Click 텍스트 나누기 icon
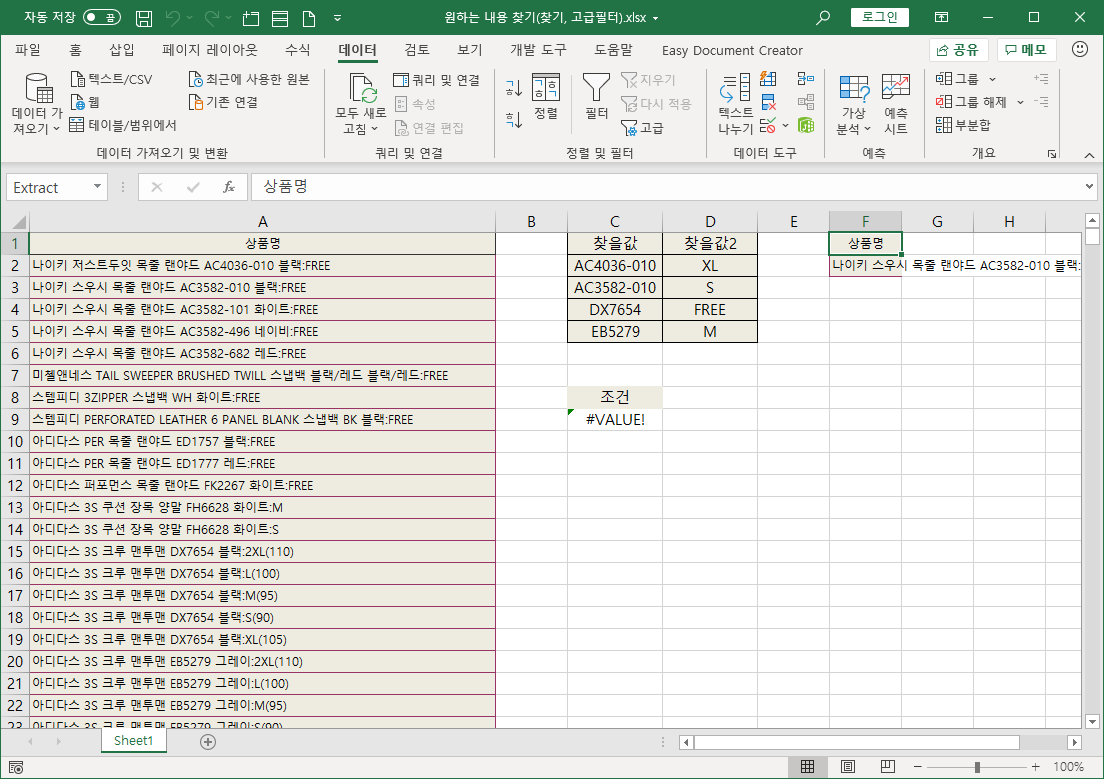Image resolution: width=1104 pixels, height=779 pixels. coord(736,104)
